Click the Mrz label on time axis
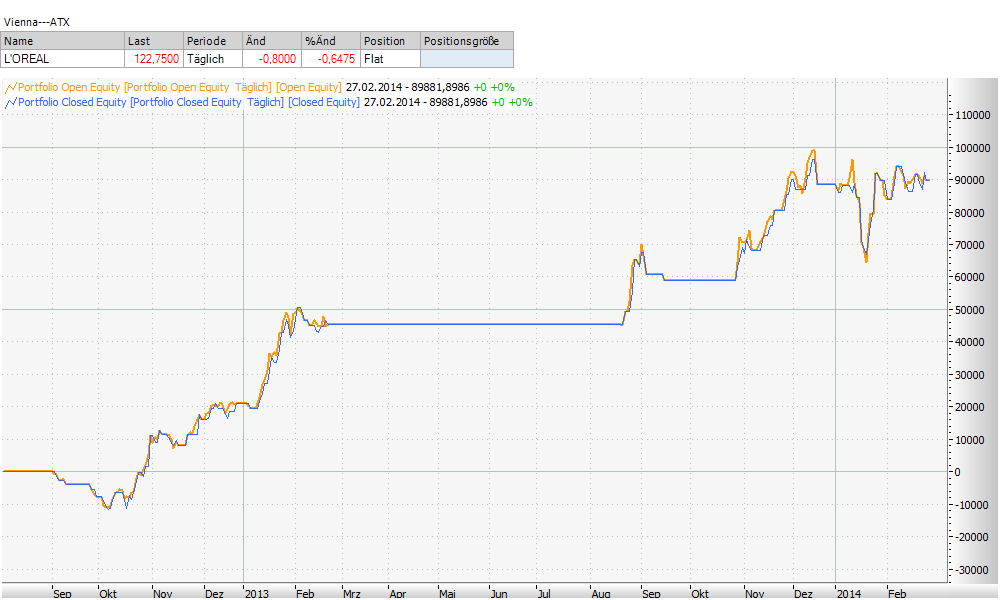Screen dimensions: 1000x600 (352, 594)
